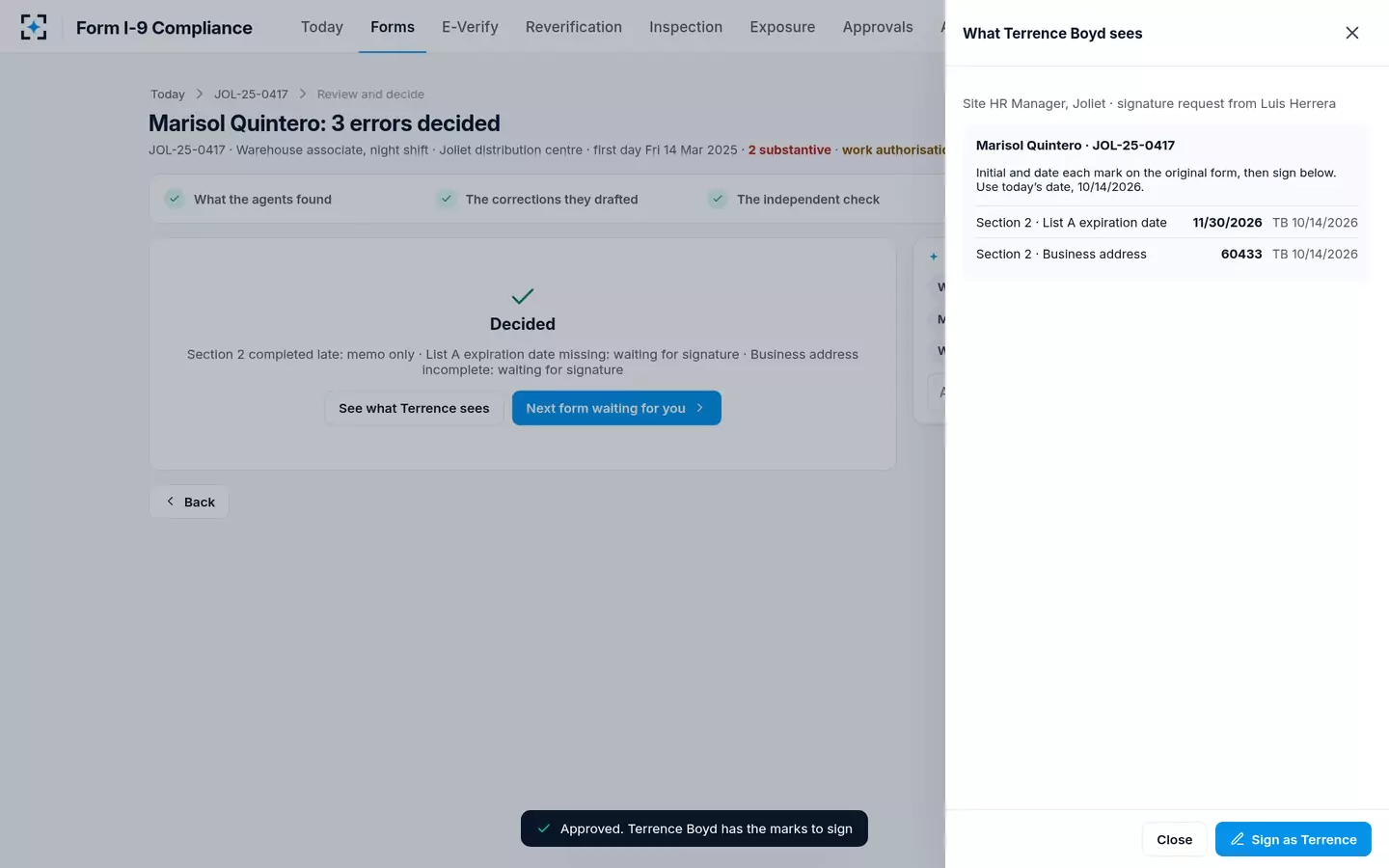Click the Form I-9 Compliance logo icon
This screenshot has width=1389, height=868.
point(34,27)
